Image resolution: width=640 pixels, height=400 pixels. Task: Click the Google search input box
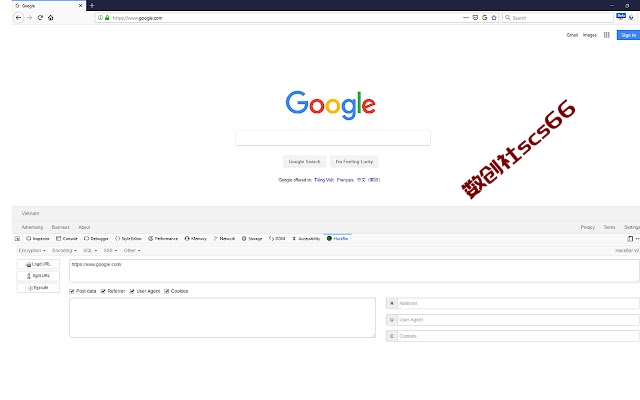[333, 138]
